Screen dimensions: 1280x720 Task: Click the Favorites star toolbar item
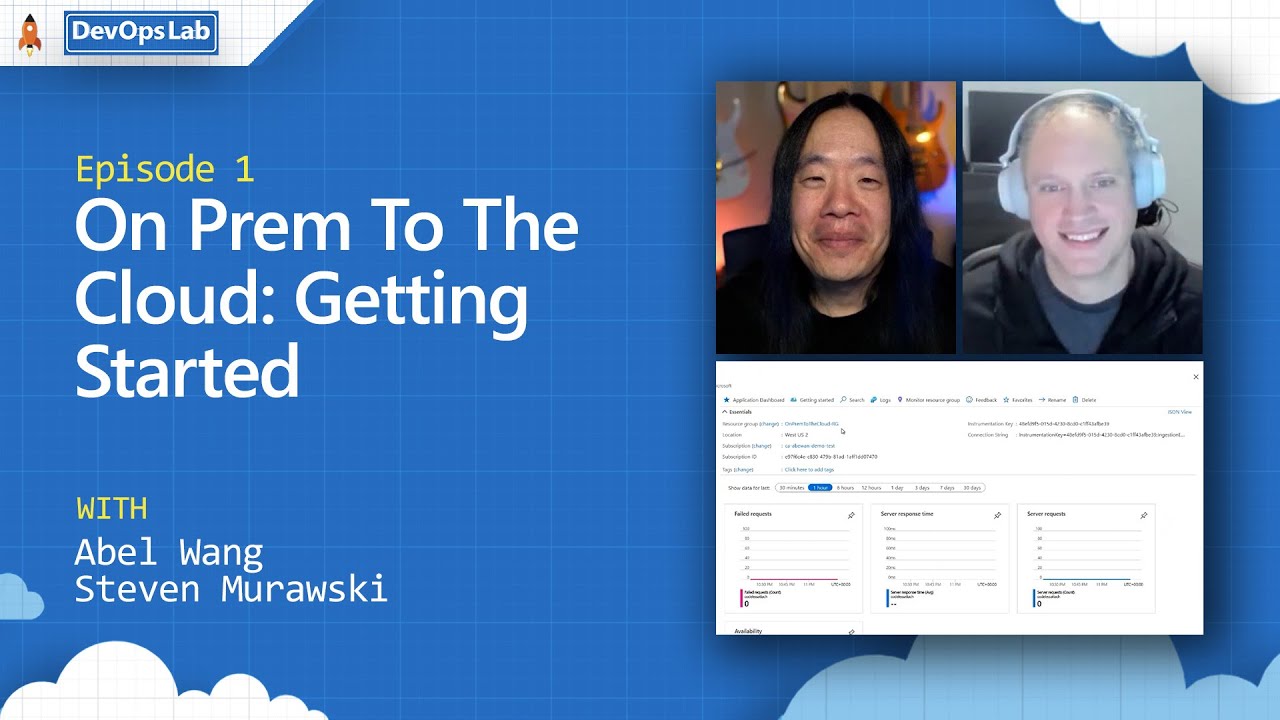pyautogui.click(x=1018, y=400)
